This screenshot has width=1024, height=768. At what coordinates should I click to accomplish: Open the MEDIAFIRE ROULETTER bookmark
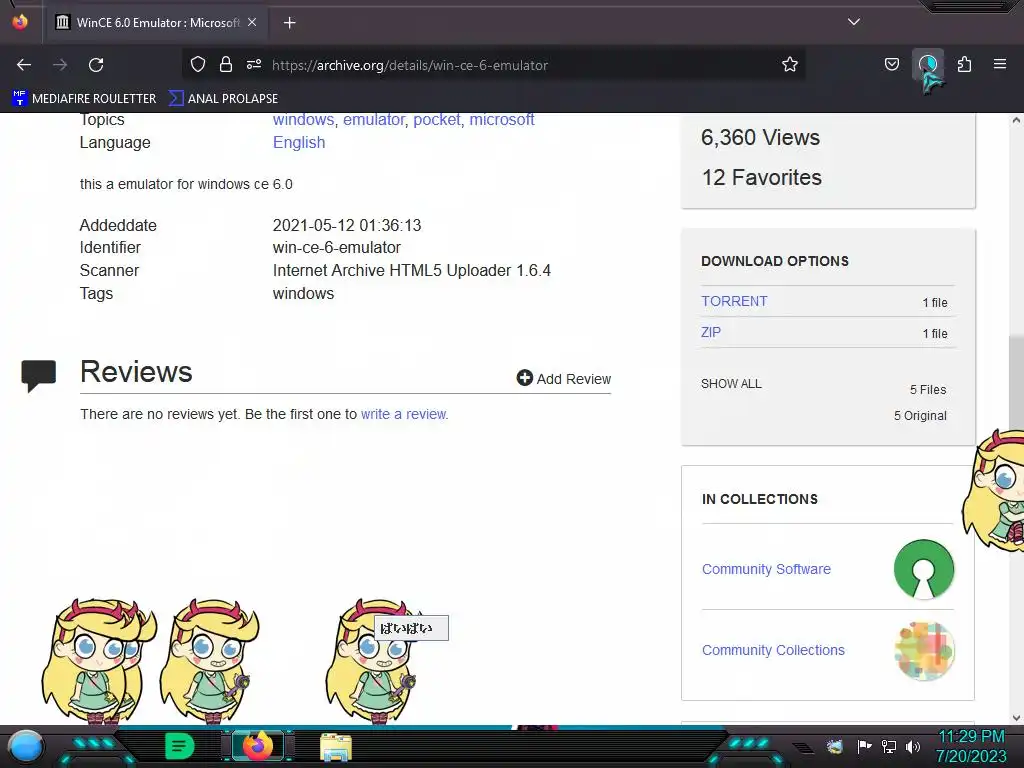pyautogui.click(x=84, y=99)
